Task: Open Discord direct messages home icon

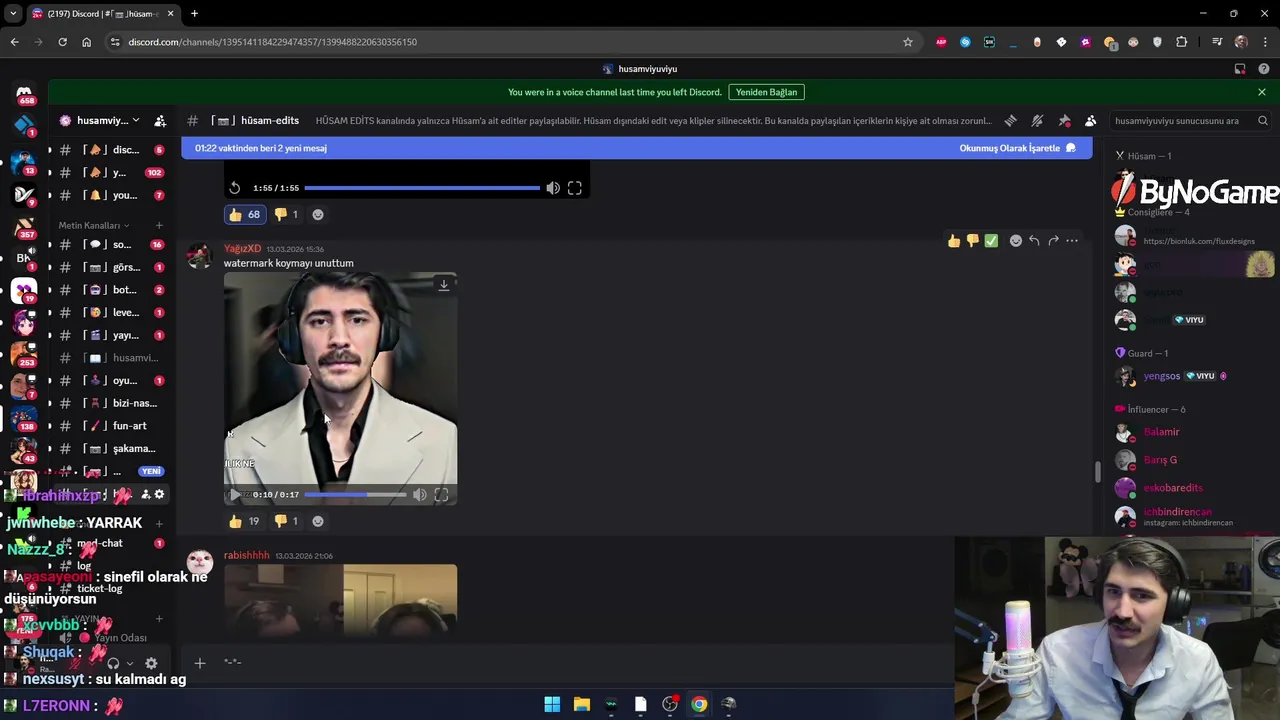Action: (24, 94)
